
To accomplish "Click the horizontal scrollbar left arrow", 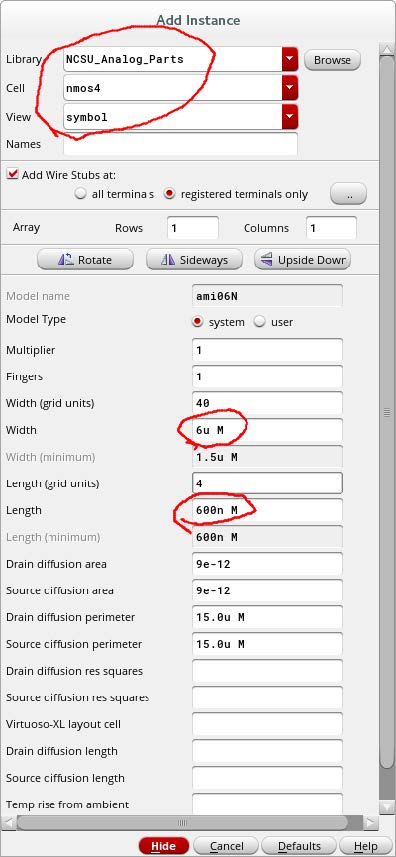I will 9,822.
